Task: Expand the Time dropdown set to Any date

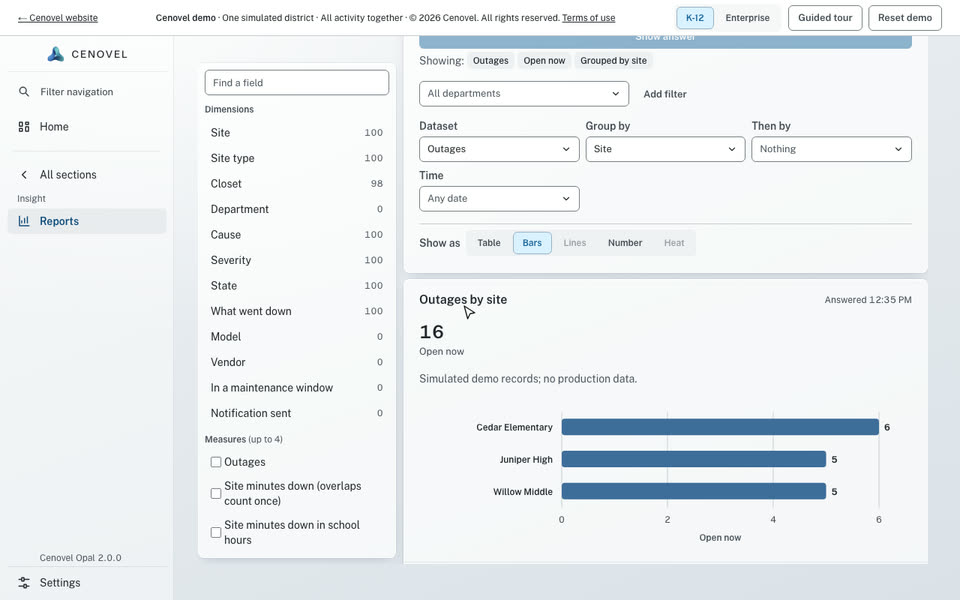Action: click(x=499, y=198)
